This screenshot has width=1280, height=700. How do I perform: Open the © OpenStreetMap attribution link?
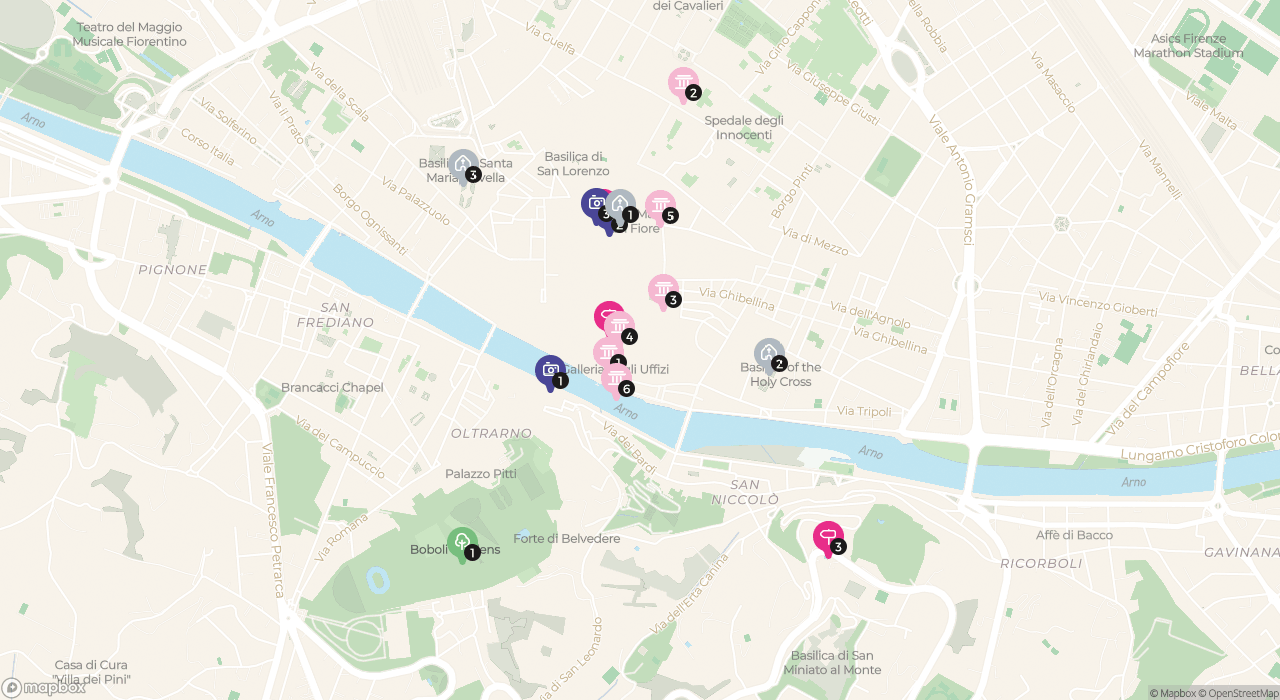(x=1239, y=693)
